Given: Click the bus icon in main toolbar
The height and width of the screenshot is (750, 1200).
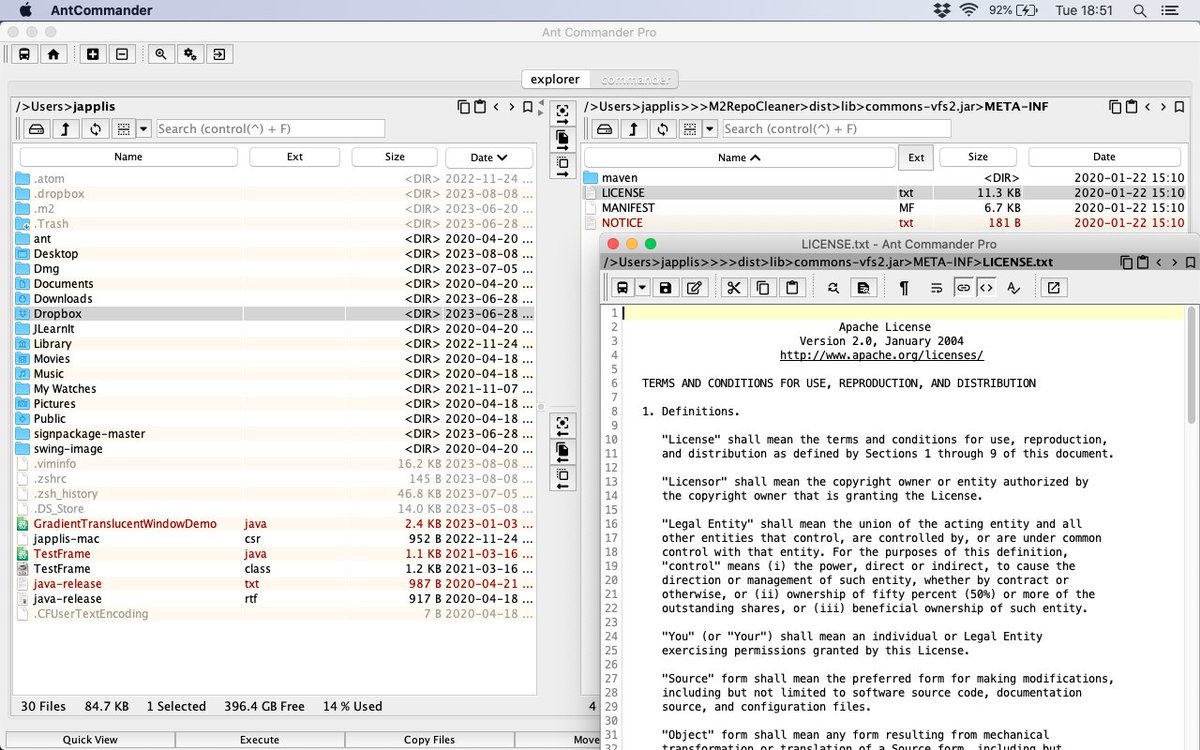Looking at the screenshot, I should point(24,54).
